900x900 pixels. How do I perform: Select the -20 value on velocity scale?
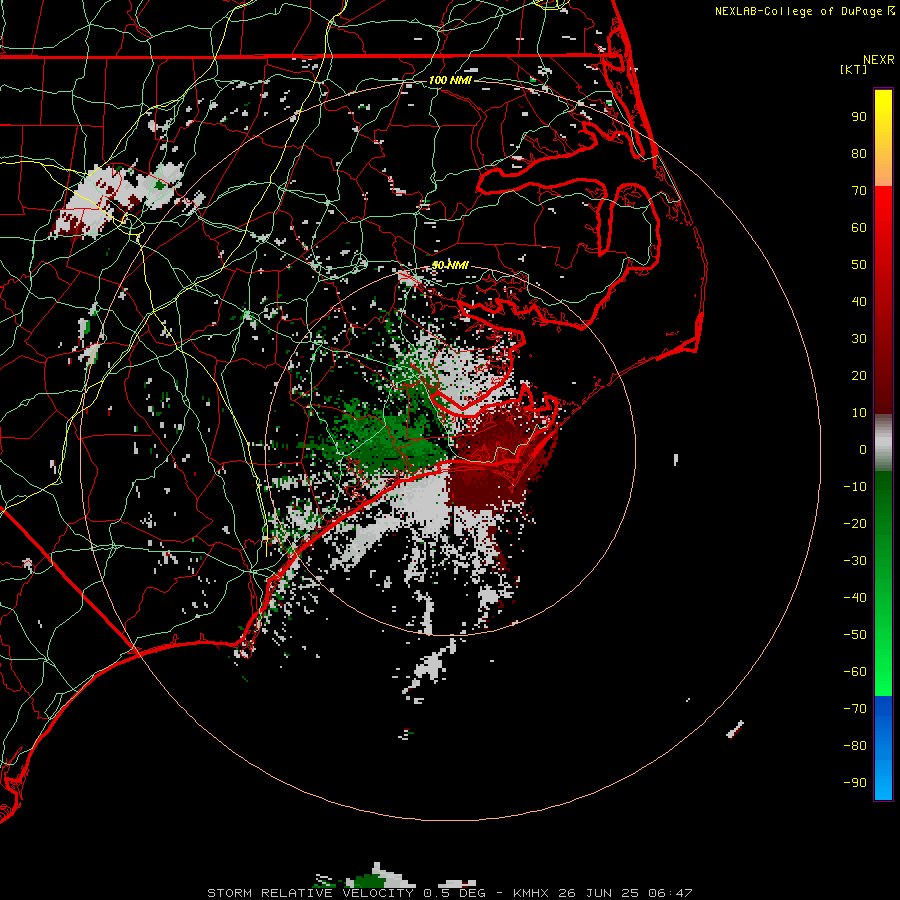pyautogui.click(x=855, y=524)
